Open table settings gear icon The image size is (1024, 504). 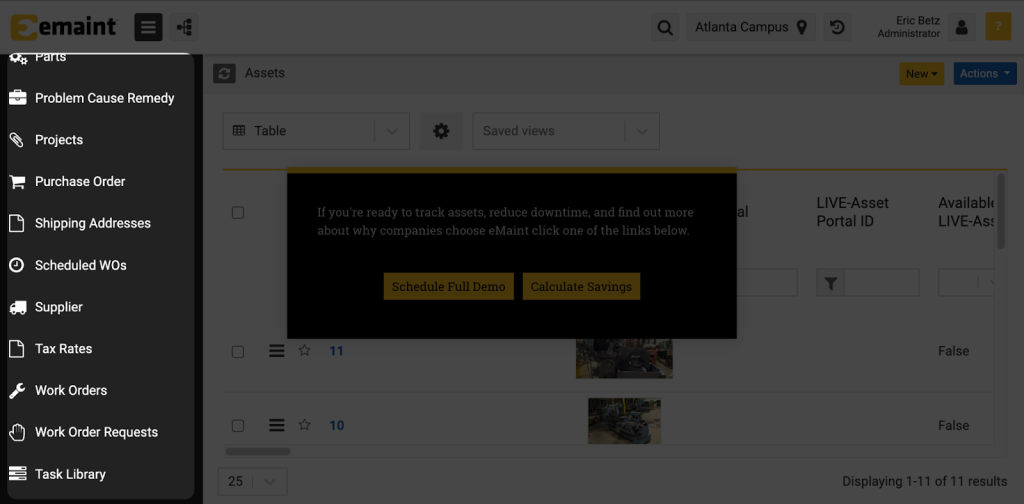[441, 131]
